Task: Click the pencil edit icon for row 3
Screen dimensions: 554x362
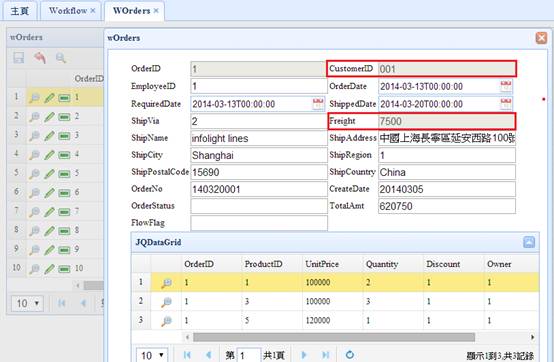Action: pyautogui.click(x=49, y=135)
